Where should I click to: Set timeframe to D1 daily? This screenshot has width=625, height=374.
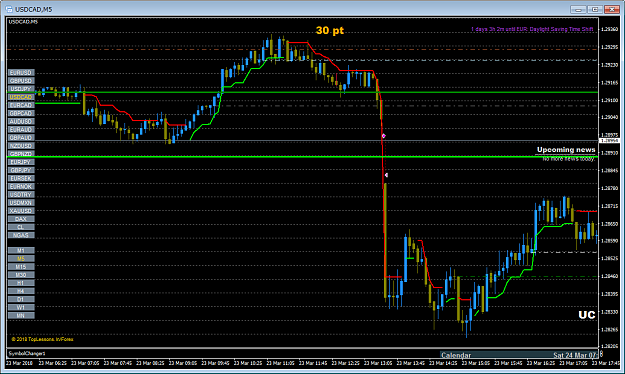pyautogui.click(x=21, y=299)
